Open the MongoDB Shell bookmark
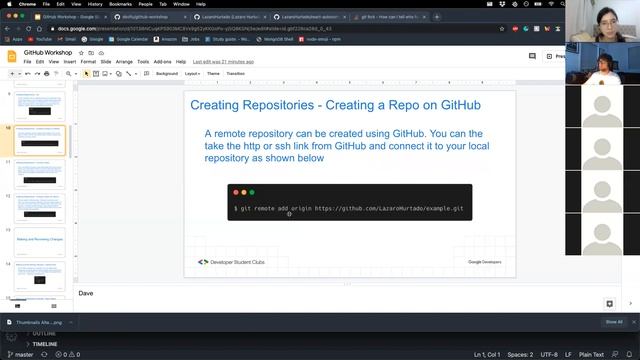The image size is (640, 360). pyautogui.click(x=275, y=40)
